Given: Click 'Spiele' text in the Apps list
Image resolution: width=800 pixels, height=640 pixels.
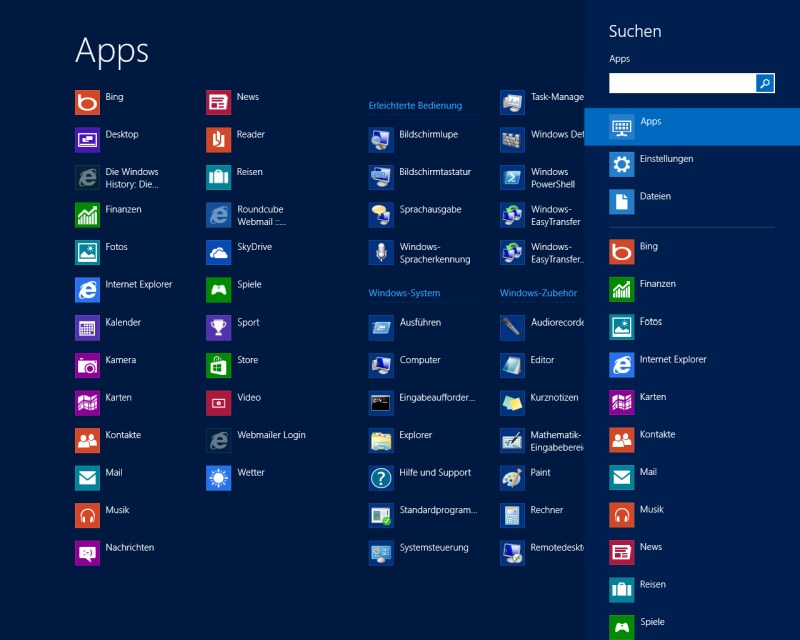Looking at the screenshot, I should pos(249,285).
